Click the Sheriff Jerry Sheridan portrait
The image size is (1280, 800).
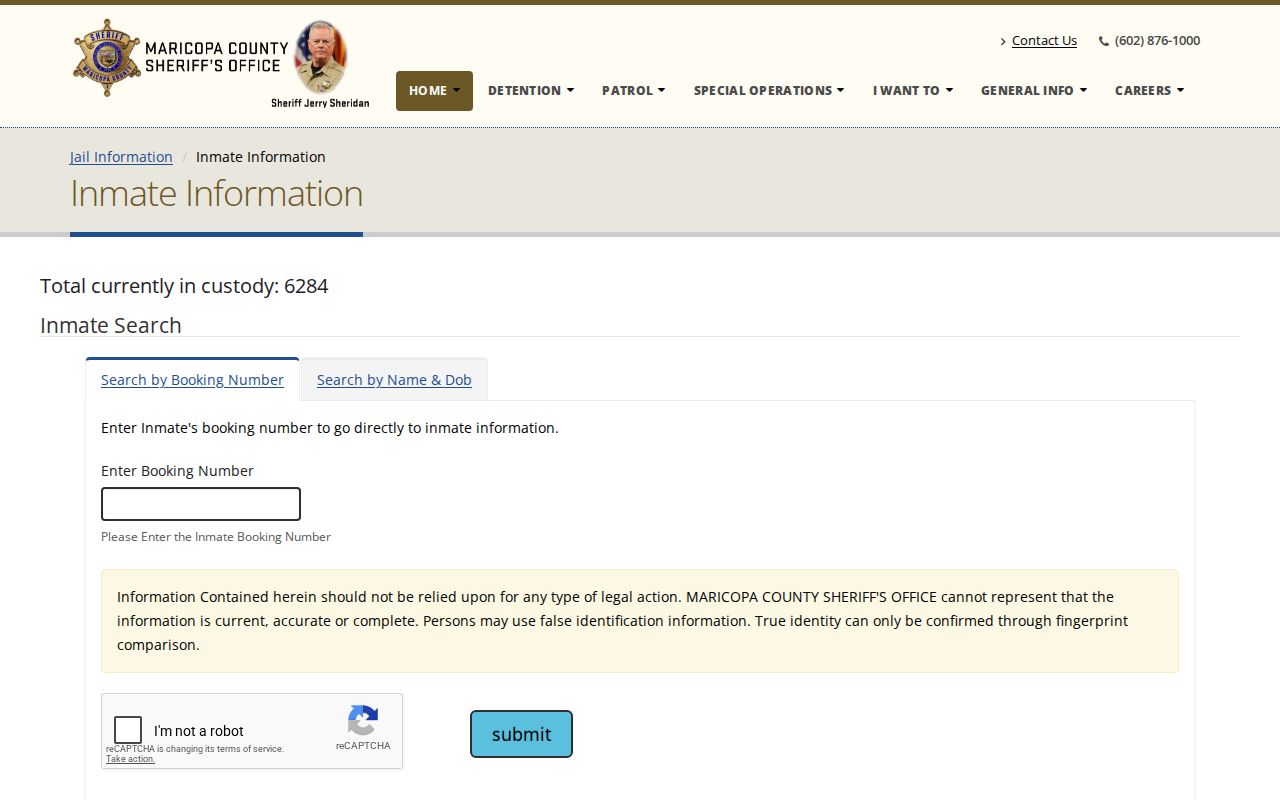pyautogui.click(x=320, y=57)
